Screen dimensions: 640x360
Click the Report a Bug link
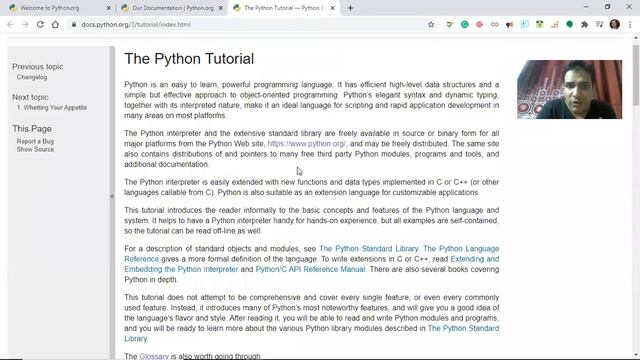(35, 141)
